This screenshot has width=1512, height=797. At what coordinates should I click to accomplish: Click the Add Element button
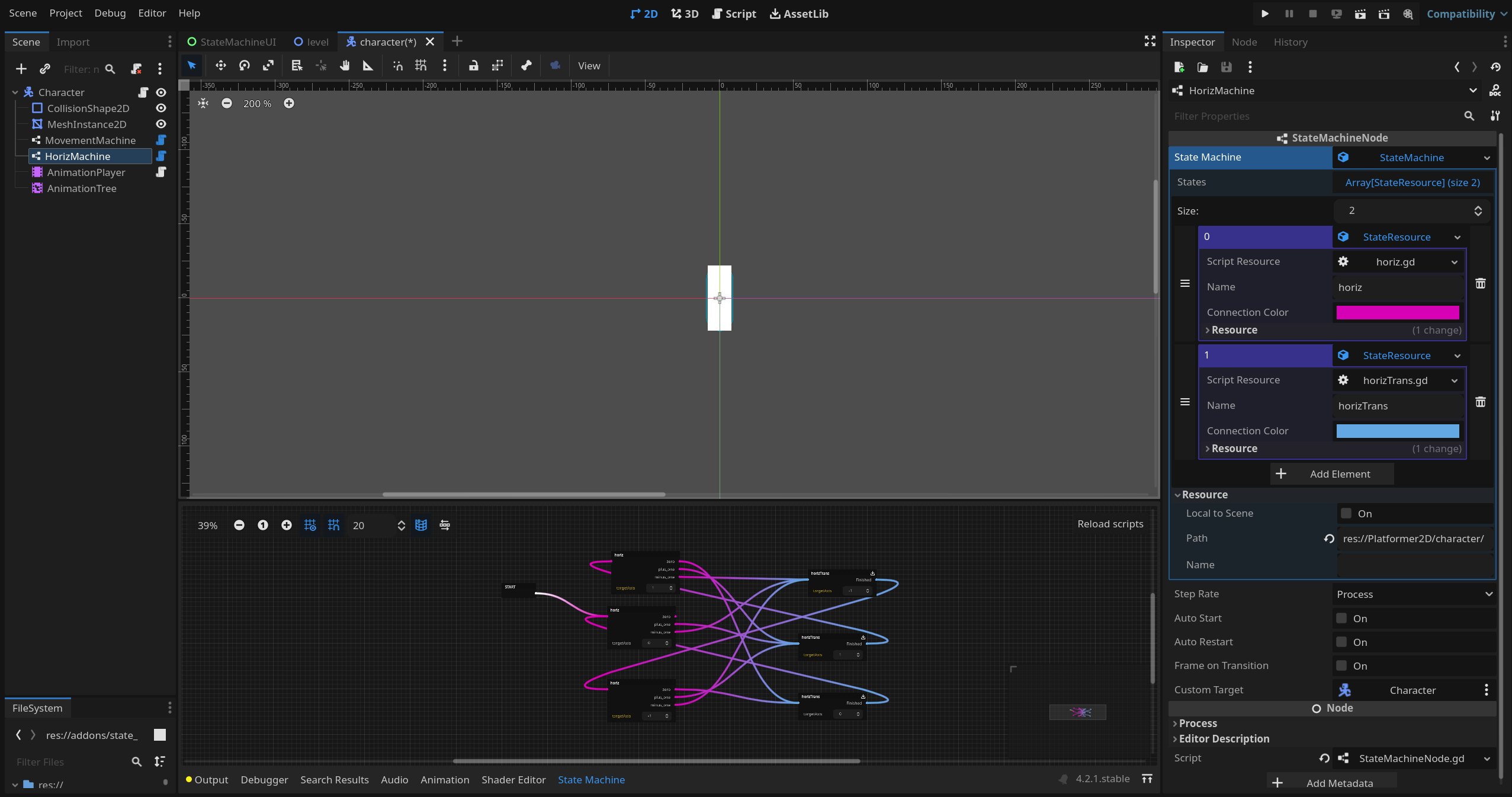coord(1331,474)
